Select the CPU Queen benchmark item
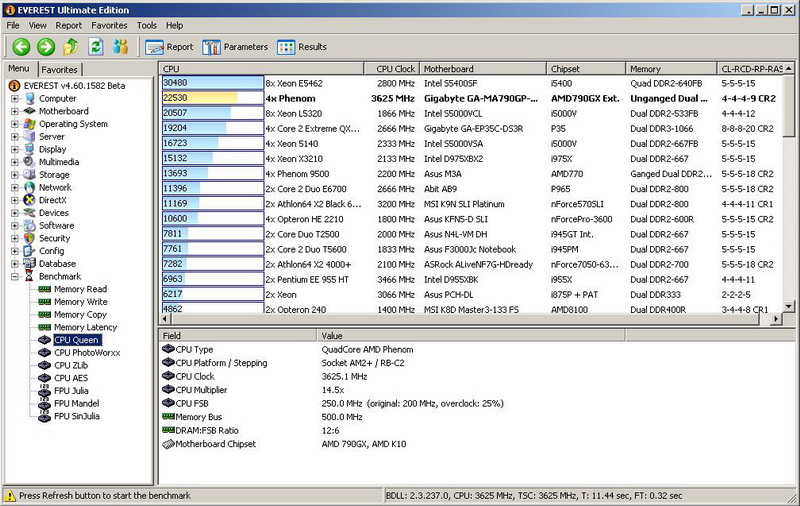 pyautogui.click(x=76, y=340)
